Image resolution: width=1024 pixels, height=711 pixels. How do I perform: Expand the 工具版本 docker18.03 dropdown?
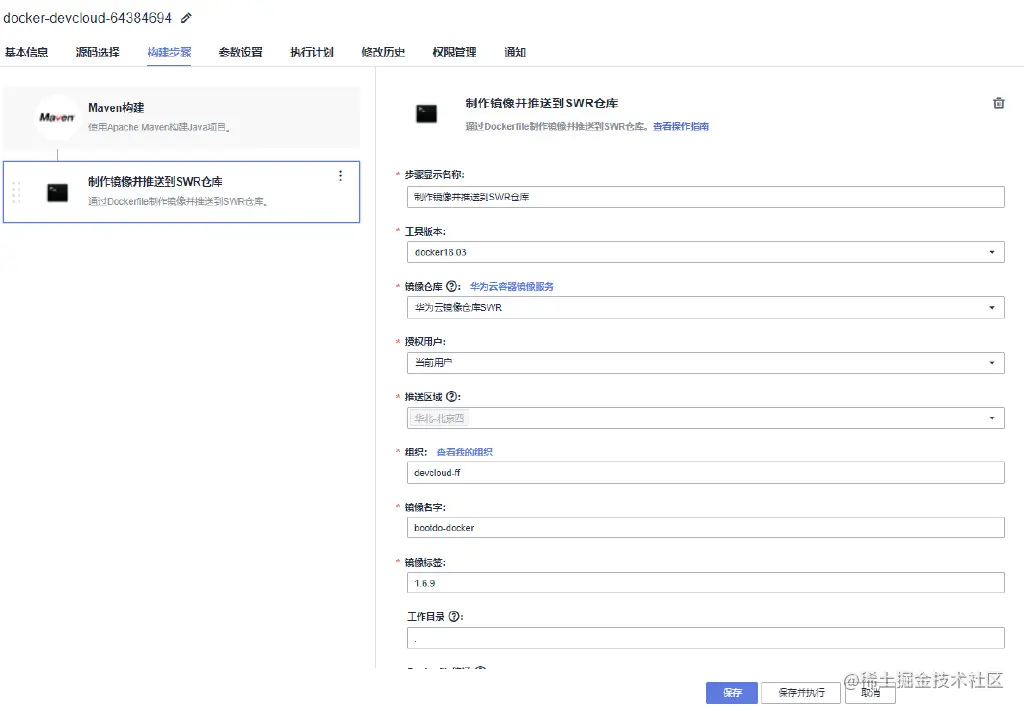pyautogui.click(x=705, y=252)
